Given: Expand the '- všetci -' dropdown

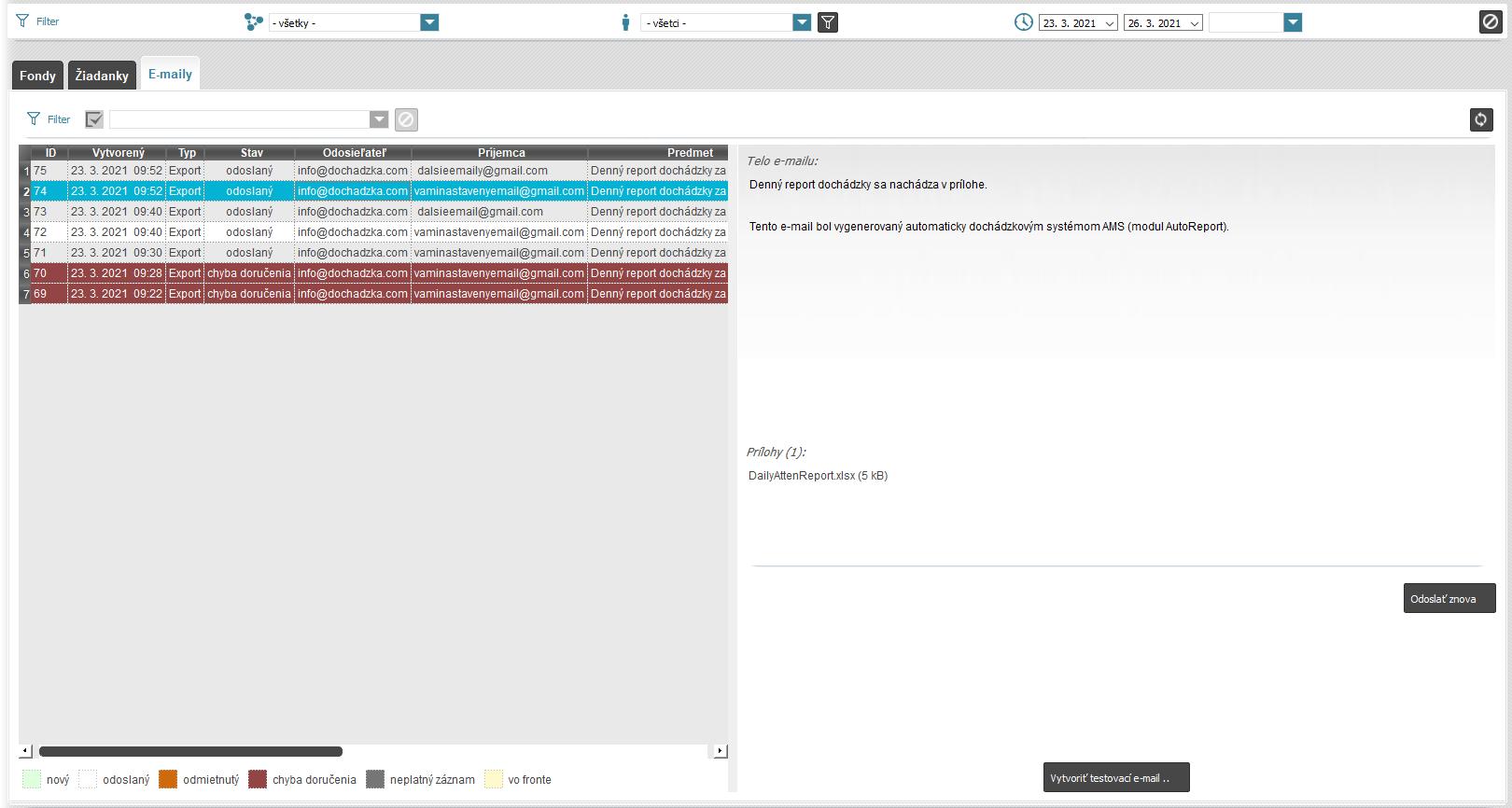Looking at the screenshot, I should point(802,22).
